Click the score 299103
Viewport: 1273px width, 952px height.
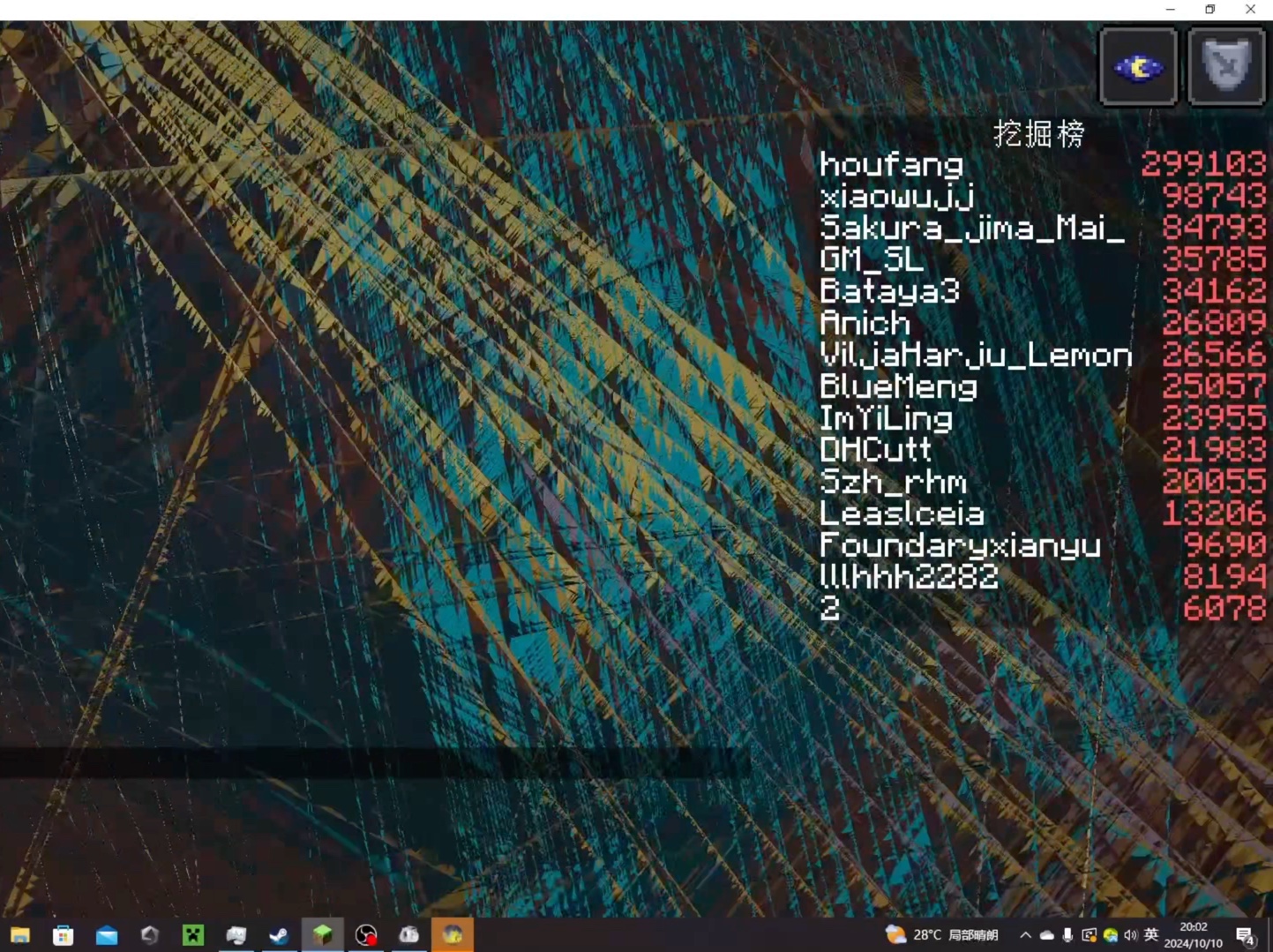[x=1203, y=165]
